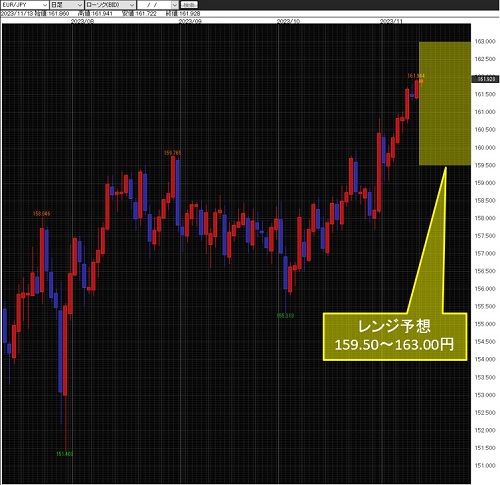Click the 158.045 high price label
This screenshot has width=500, height=485.
click(42, 213)
